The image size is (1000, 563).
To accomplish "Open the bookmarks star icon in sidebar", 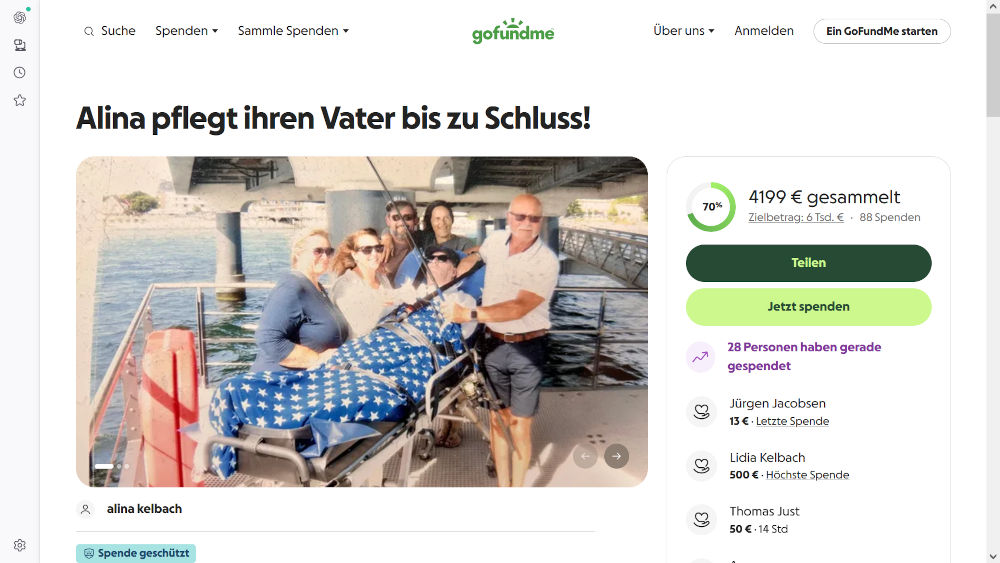I will [20, 100].
